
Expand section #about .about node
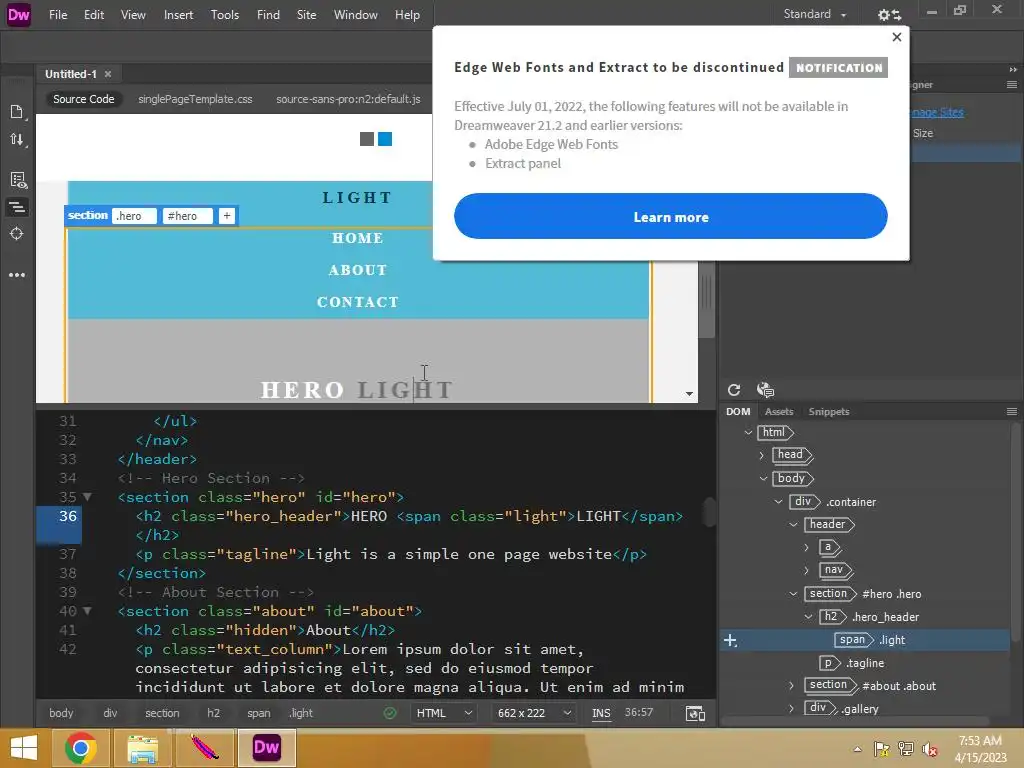(x=792, y=686)
